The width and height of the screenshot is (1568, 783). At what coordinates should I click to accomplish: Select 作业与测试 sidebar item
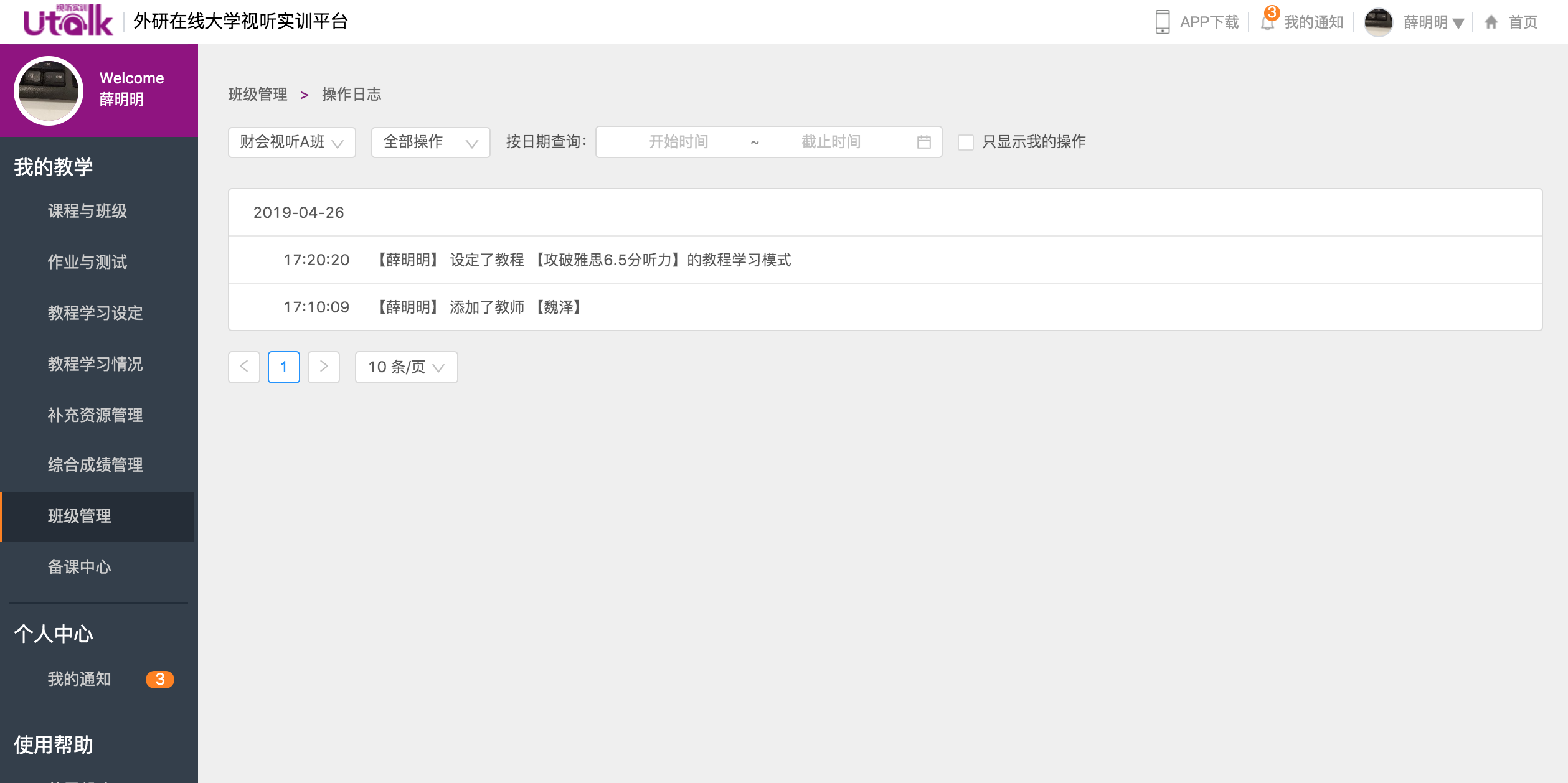(x=87, y=262)
